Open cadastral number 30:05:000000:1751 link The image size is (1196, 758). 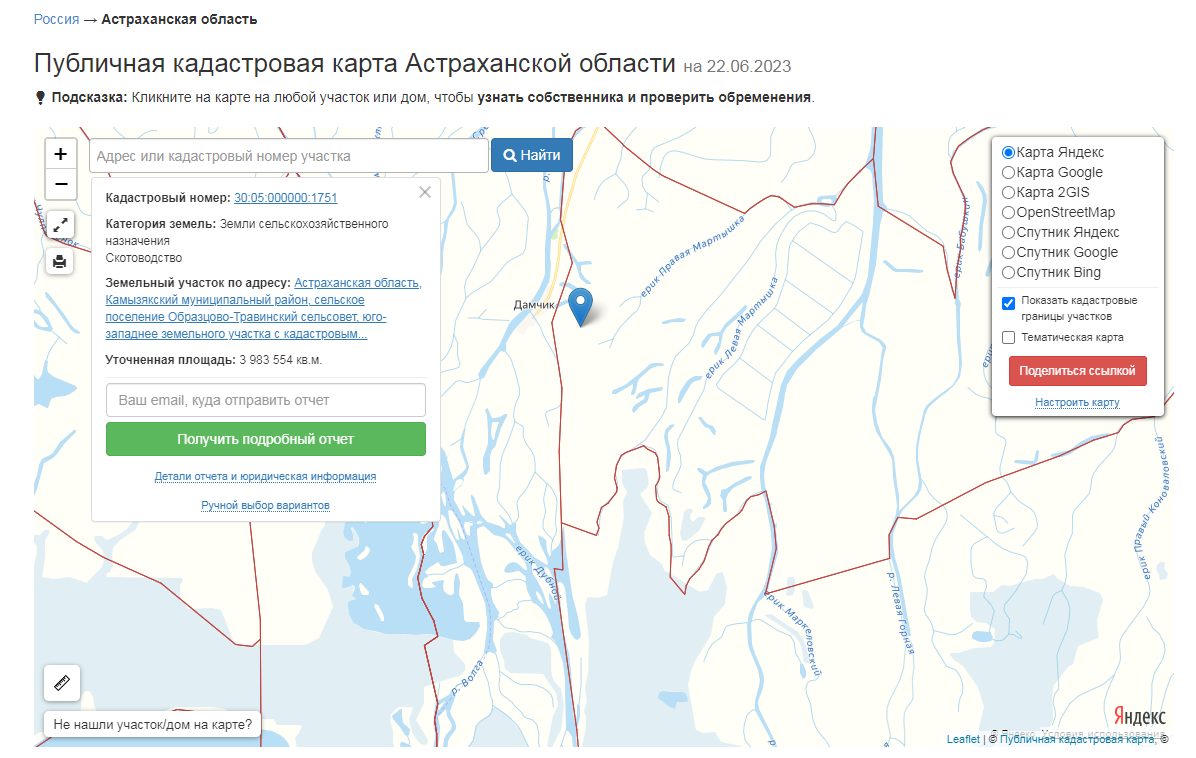(285, 198)
